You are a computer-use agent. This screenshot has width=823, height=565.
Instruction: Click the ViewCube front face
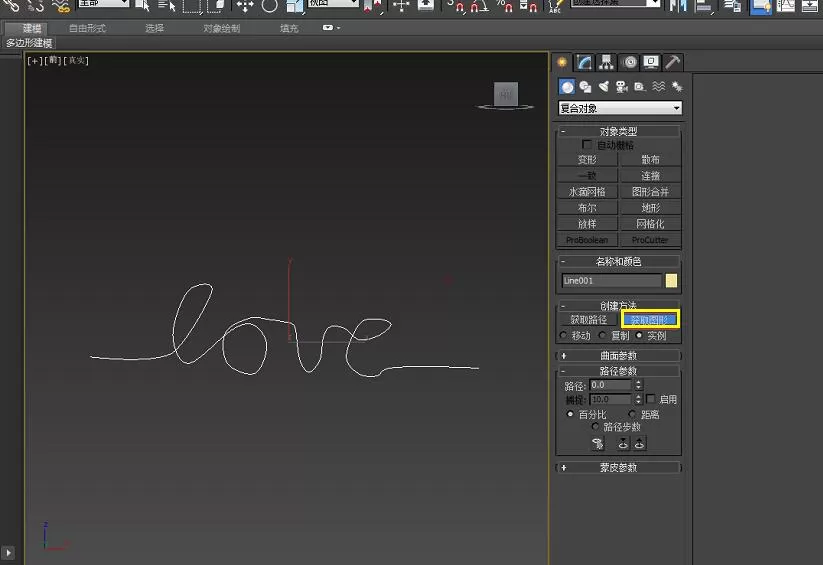506,95
